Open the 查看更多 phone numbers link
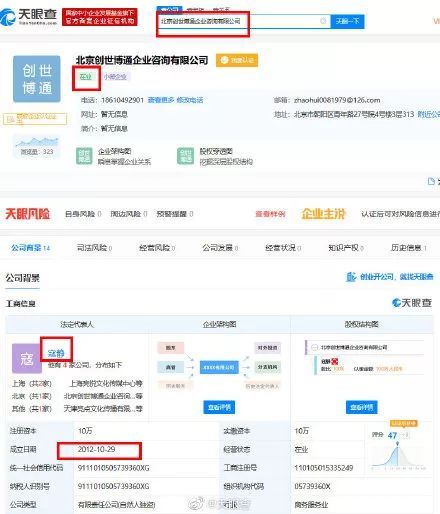440x514 pixels. point(161,100)
